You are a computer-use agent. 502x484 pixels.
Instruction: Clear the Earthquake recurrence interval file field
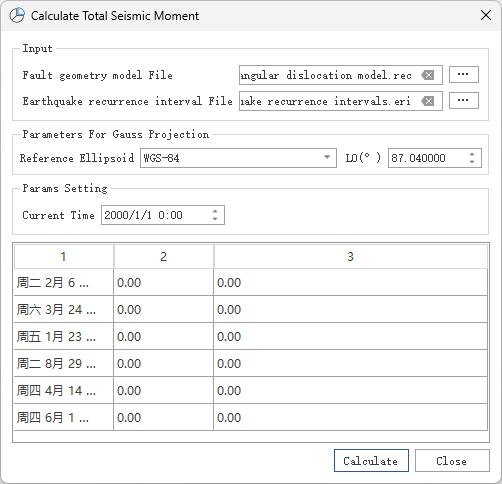[428, 101]
